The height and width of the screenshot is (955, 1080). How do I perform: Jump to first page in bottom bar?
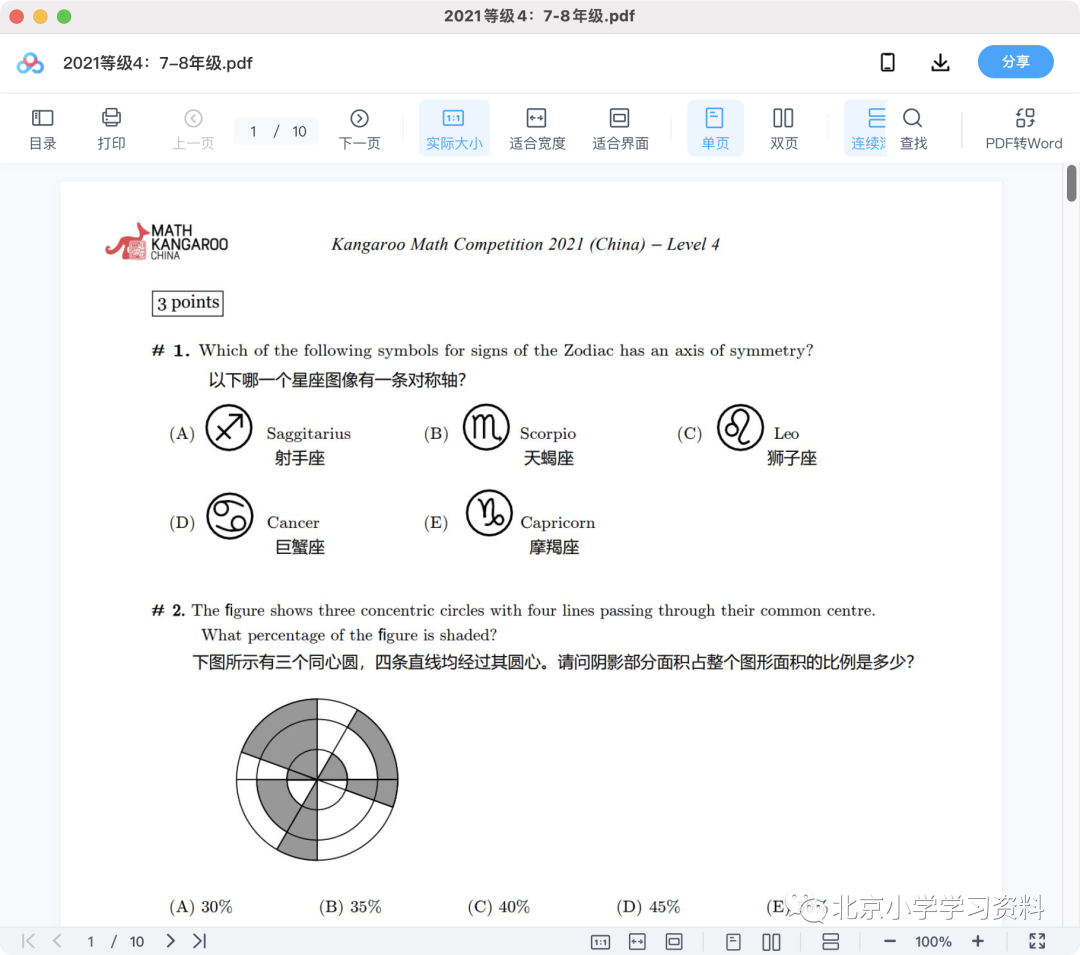coord(28,941)
